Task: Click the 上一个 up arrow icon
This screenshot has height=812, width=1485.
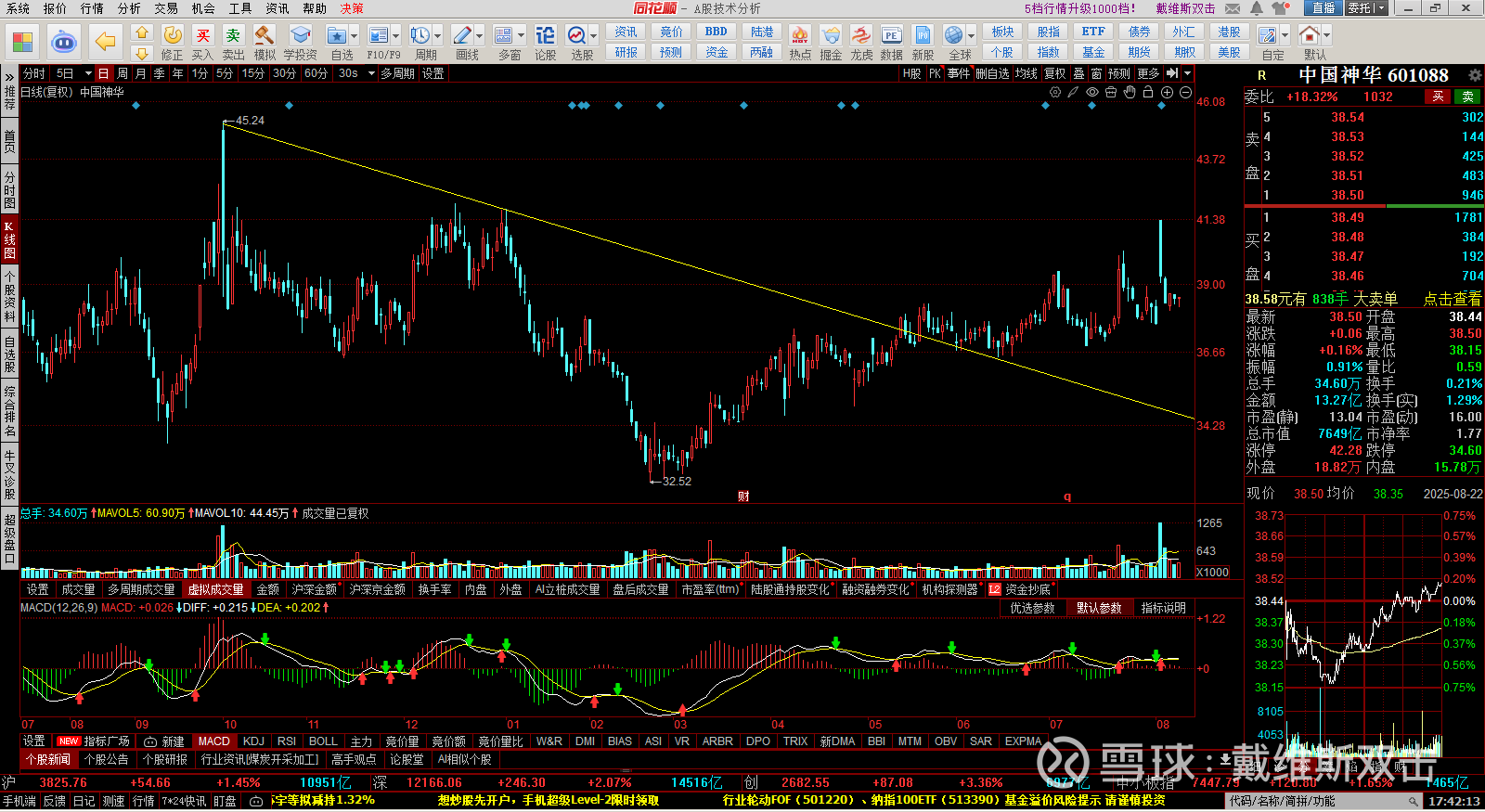Action: [141, 33]
